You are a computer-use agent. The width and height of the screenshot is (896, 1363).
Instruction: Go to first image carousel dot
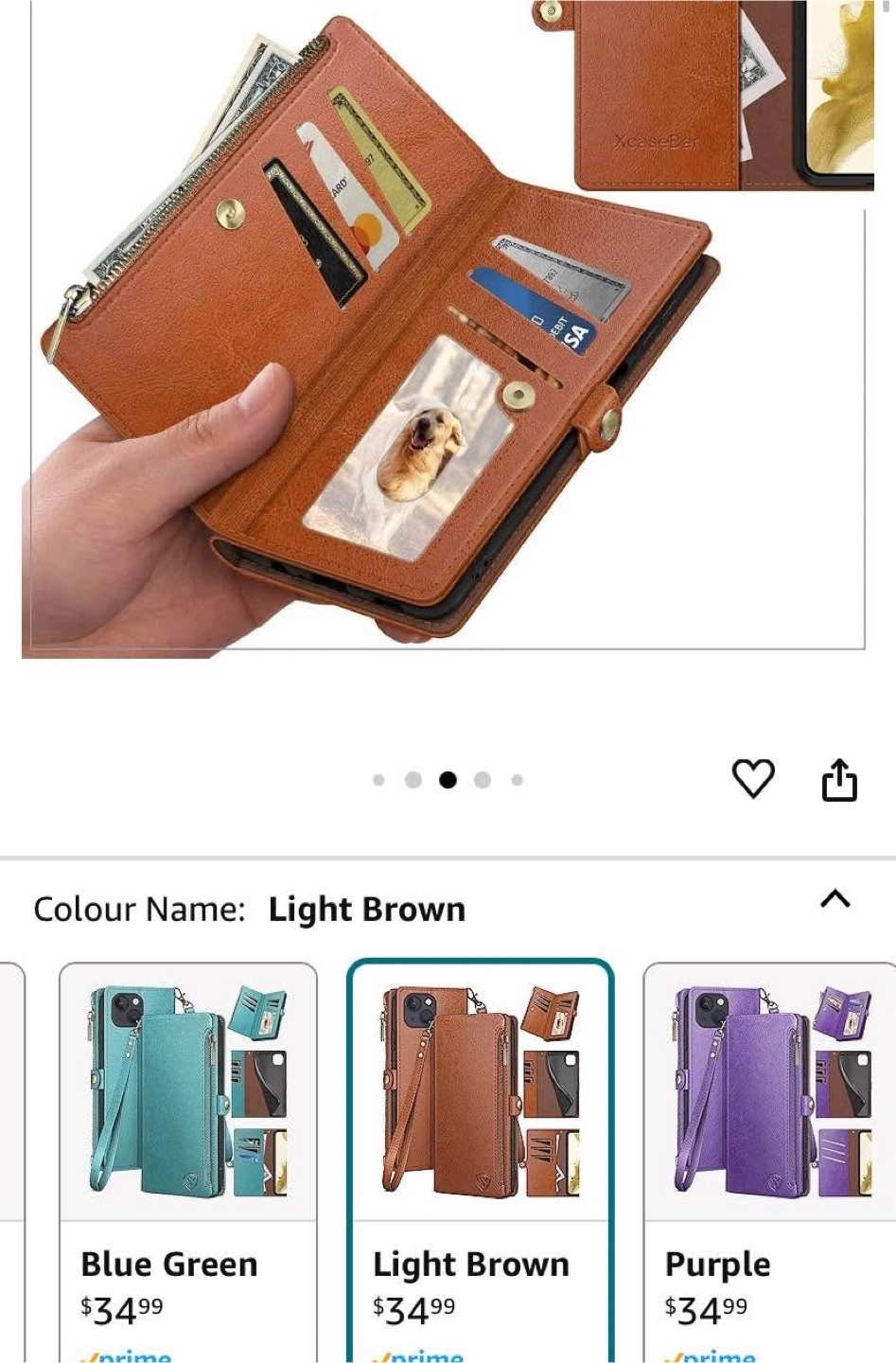point(379,780)
